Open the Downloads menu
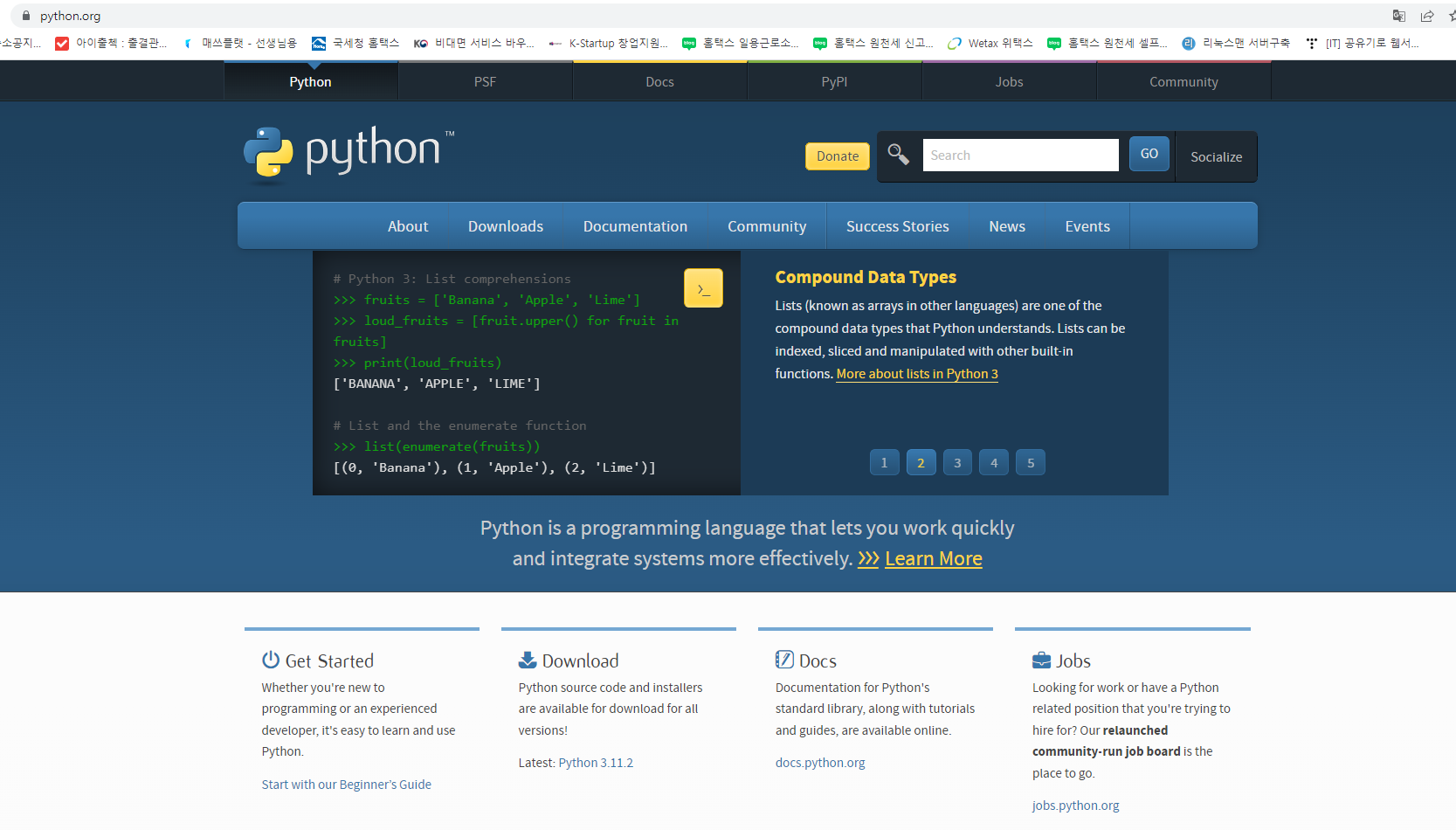The width and height of the screenshot is (1456, 830). point(506,226)
